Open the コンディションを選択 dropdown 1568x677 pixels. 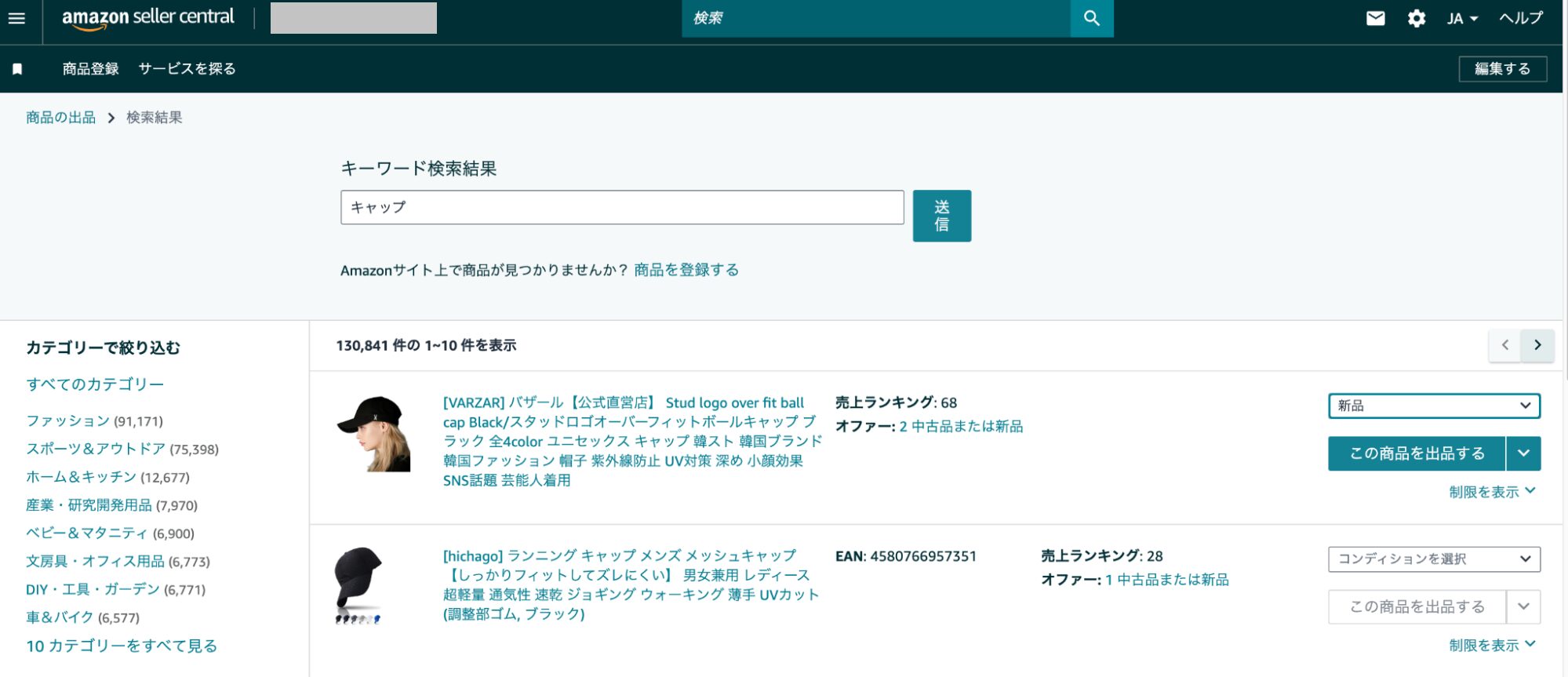pos(1433,559)
